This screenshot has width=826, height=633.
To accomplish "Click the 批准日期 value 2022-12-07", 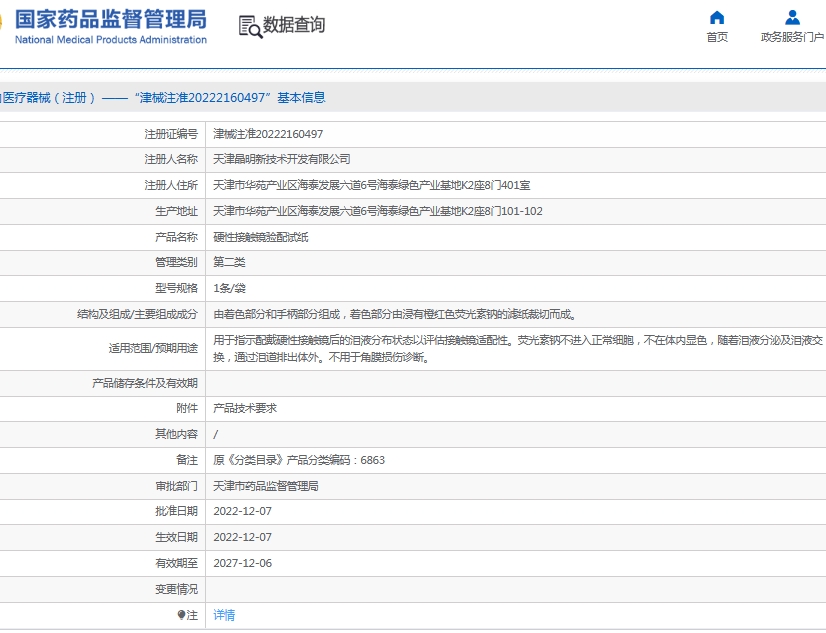I will 242,511.
